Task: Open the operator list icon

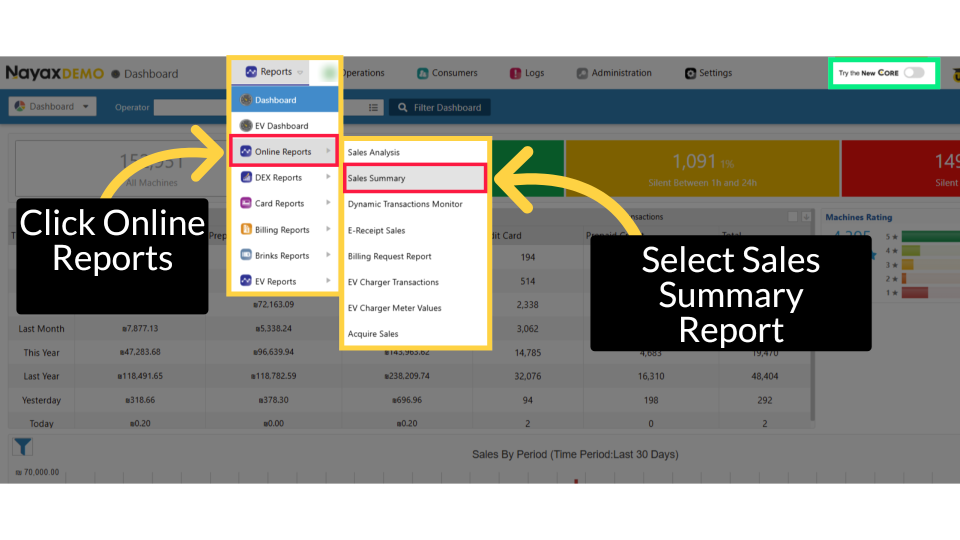Action: (x=373, y=108)
